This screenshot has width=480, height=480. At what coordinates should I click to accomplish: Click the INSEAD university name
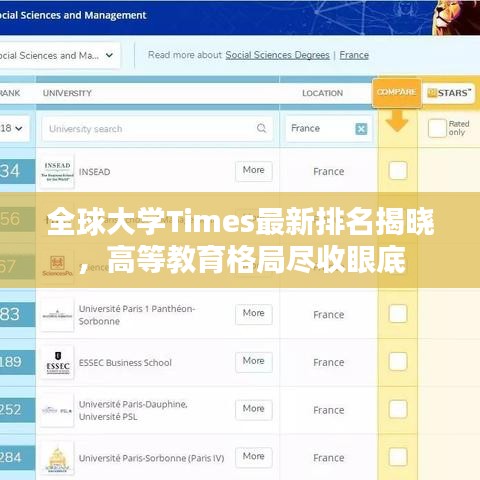click(x=94, y=172)
